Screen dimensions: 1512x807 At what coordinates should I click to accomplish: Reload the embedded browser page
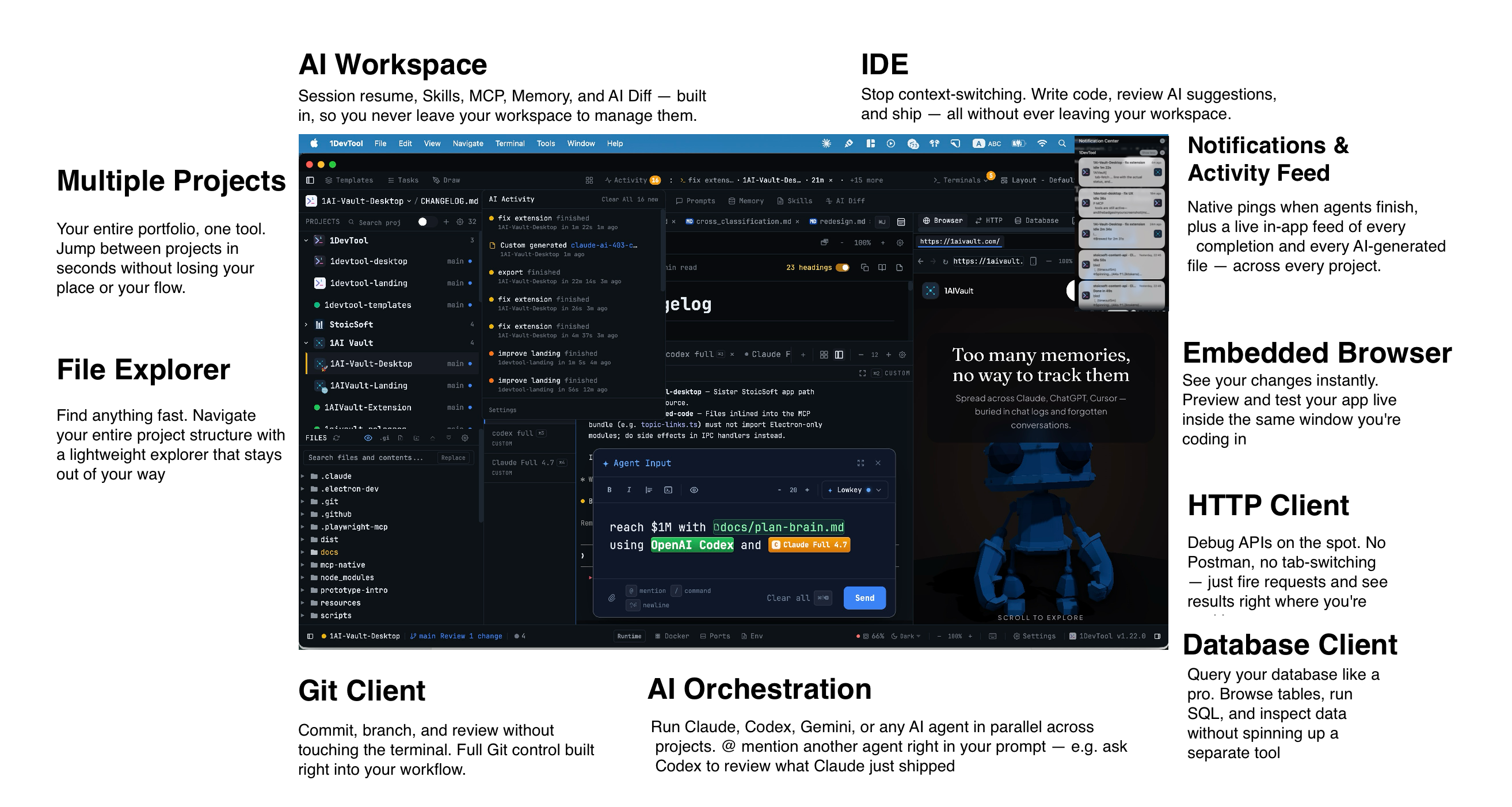(945, 261)
